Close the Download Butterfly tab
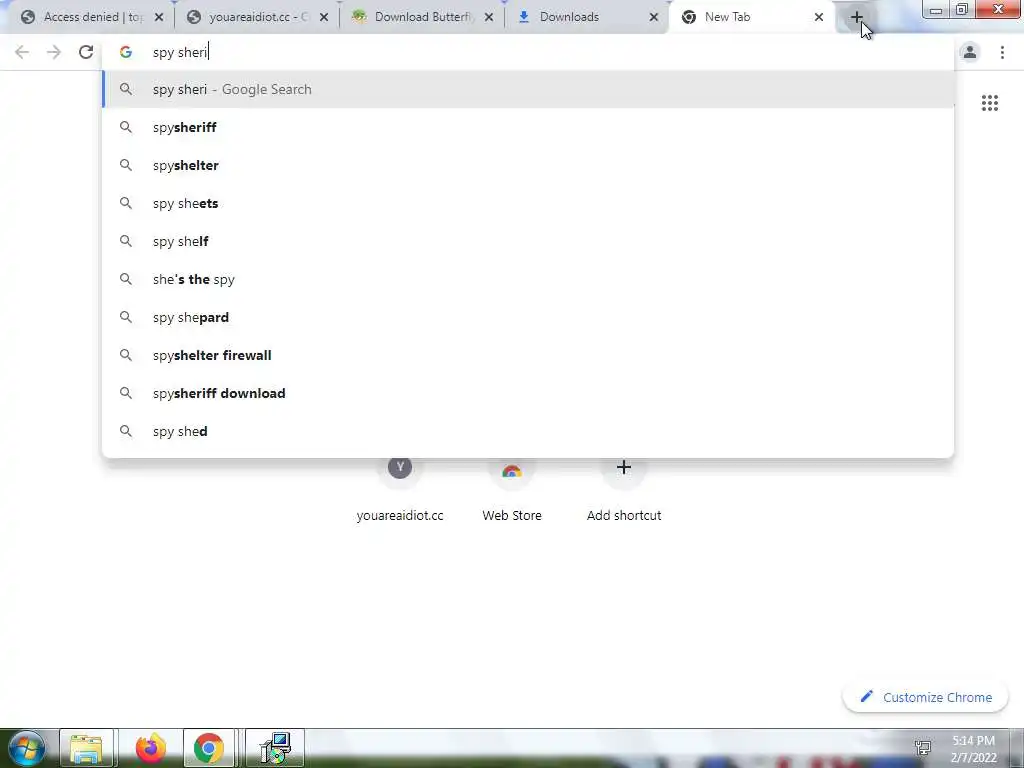This screenshot has width=1024, height=768. point(488,18)
